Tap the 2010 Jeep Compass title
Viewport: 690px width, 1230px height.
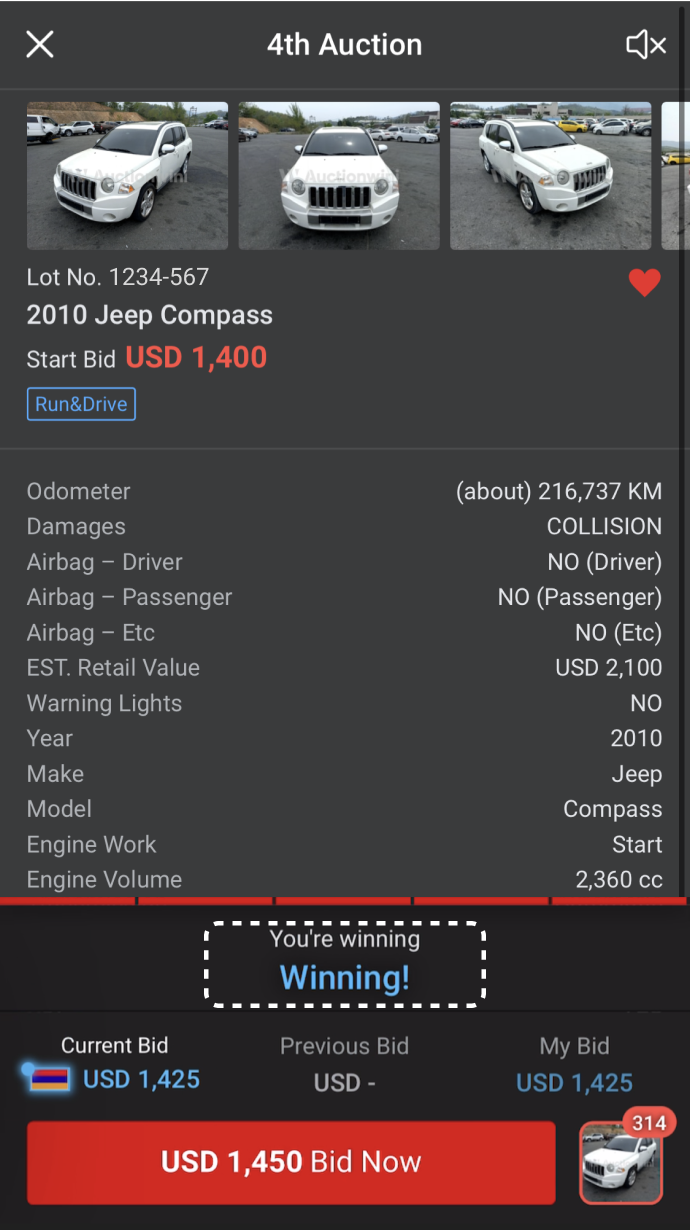pyautogui.click(x=150, y=315)
